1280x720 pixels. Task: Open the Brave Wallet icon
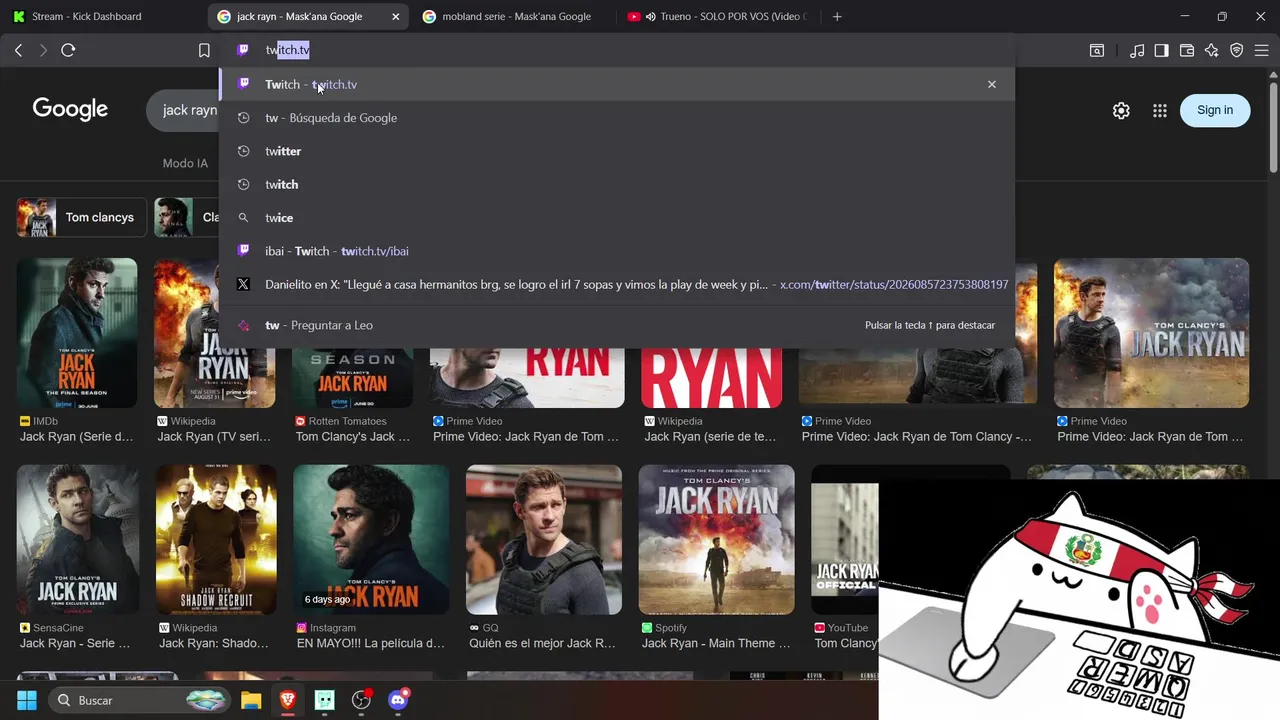1187,50
